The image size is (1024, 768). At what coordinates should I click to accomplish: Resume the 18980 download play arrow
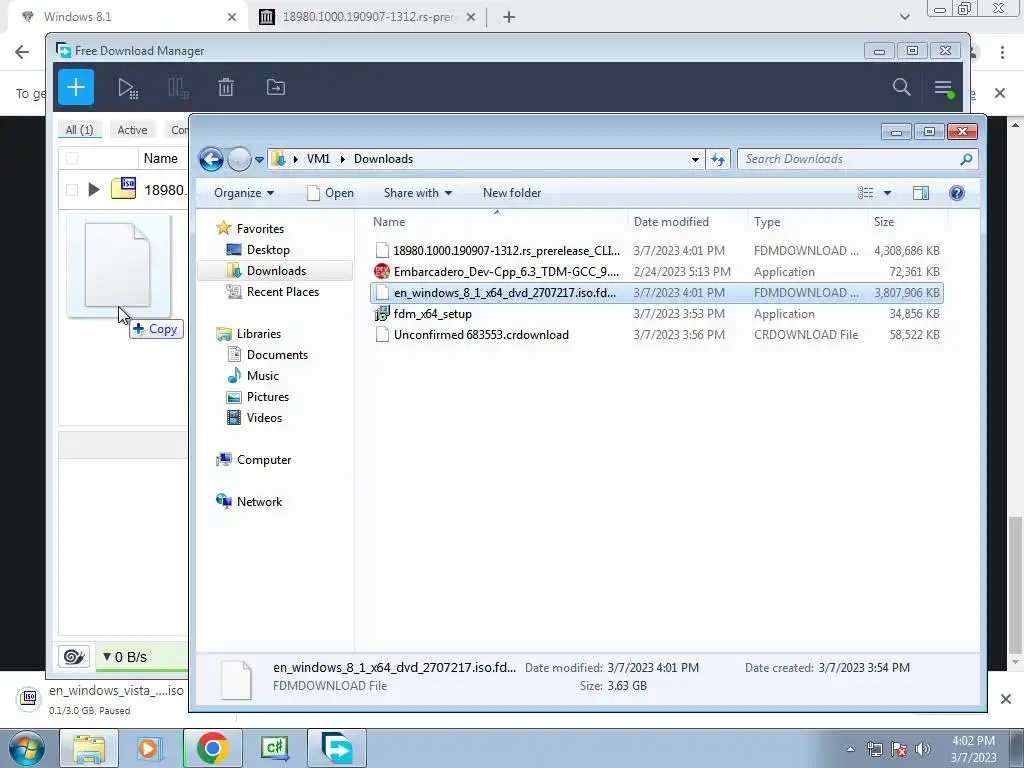click(94, 189)
